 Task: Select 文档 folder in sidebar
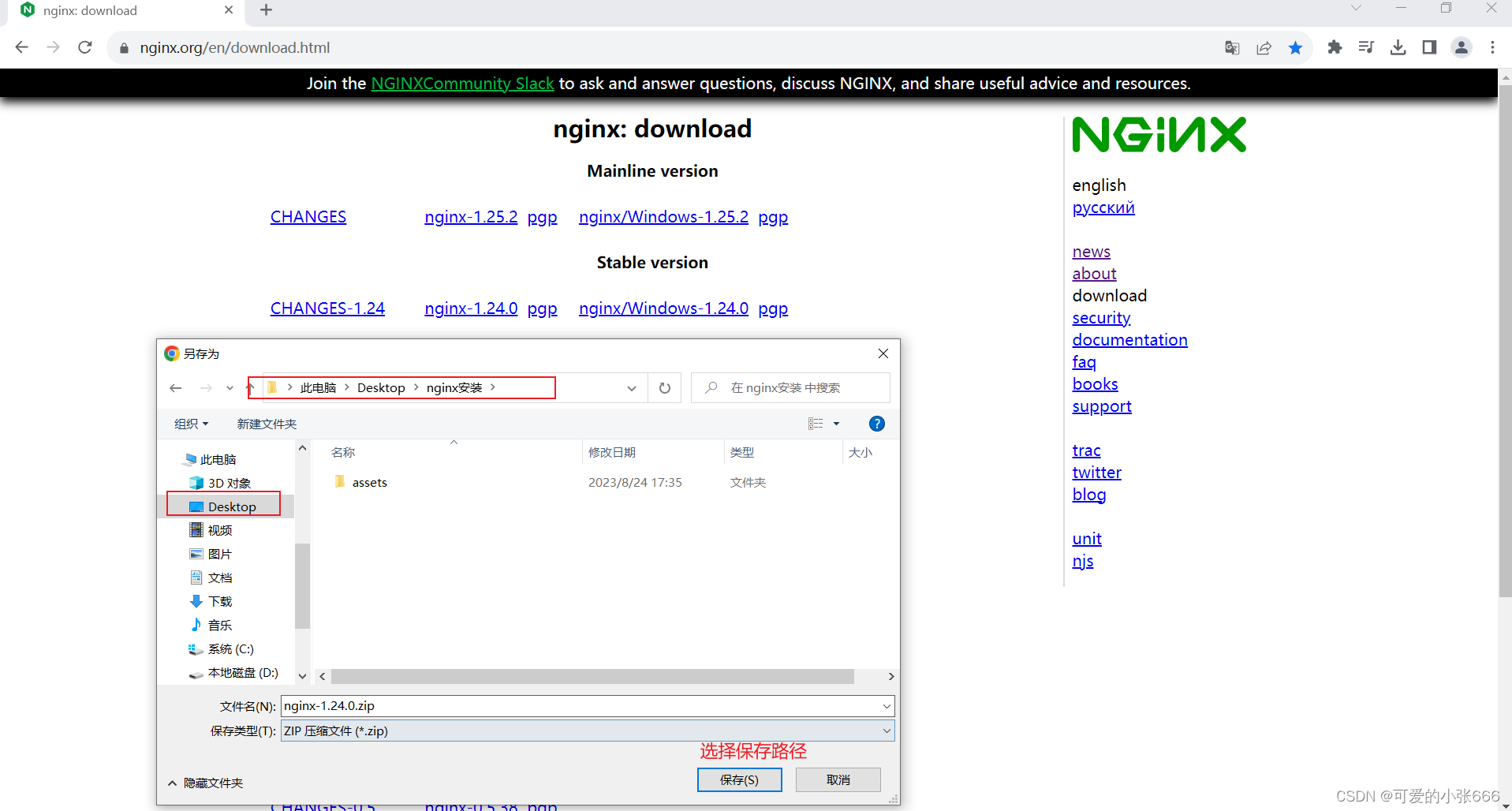[219, 577]
